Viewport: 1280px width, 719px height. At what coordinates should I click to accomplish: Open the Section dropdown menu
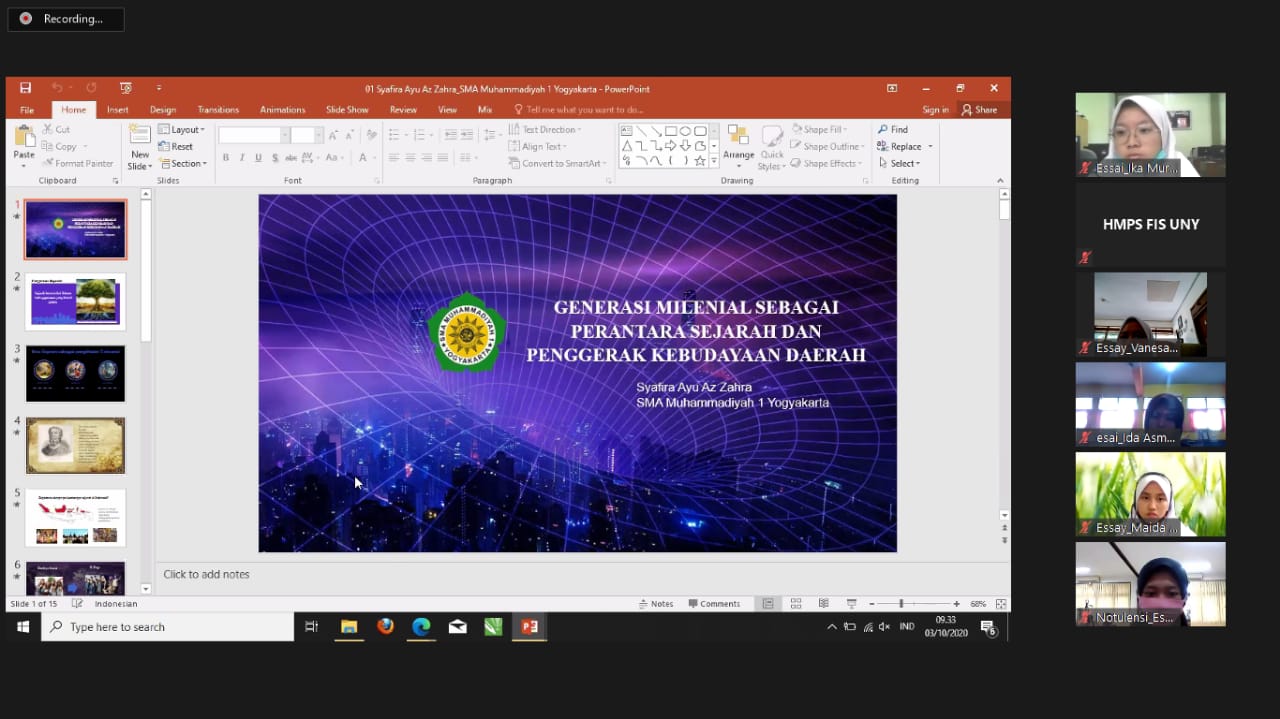[x=187, y=164]
